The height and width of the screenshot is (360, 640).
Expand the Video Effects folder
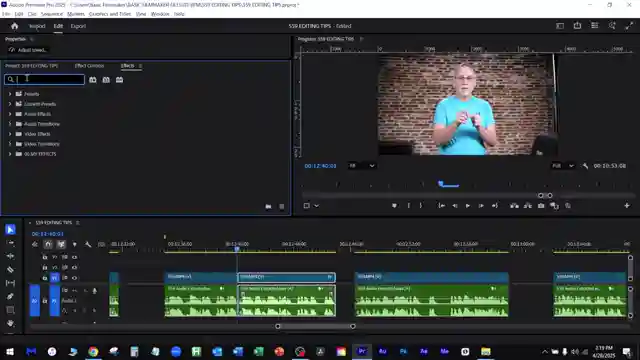click(10, 134)
